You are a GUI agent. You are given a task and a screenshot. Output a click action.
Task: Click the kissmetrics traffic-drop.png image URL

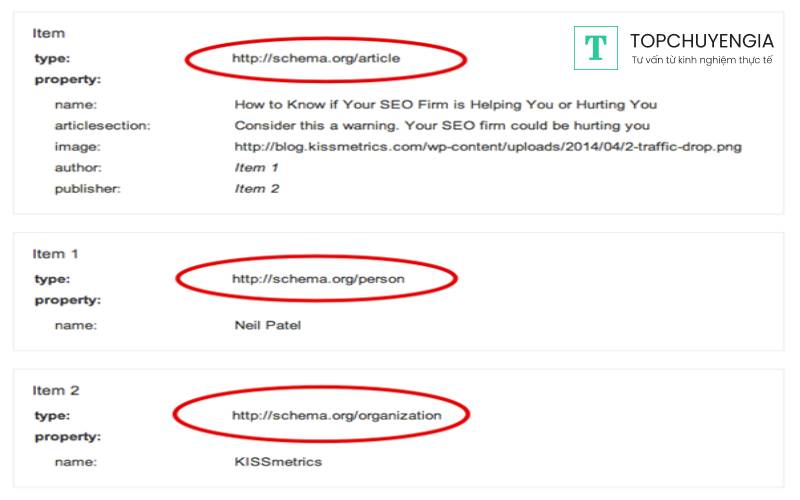pos(488,147)
